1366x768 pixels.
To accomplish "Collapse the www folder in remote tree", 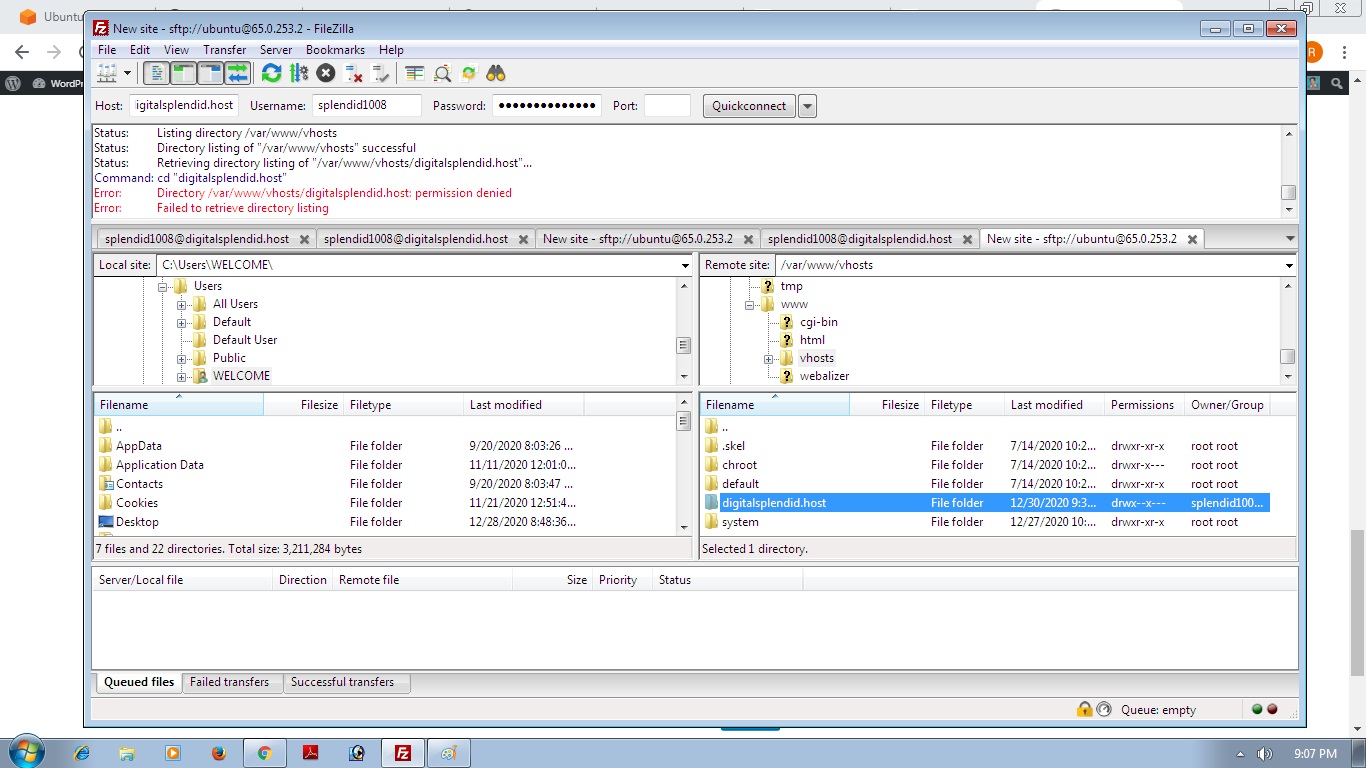I will [x=749, y=304].
